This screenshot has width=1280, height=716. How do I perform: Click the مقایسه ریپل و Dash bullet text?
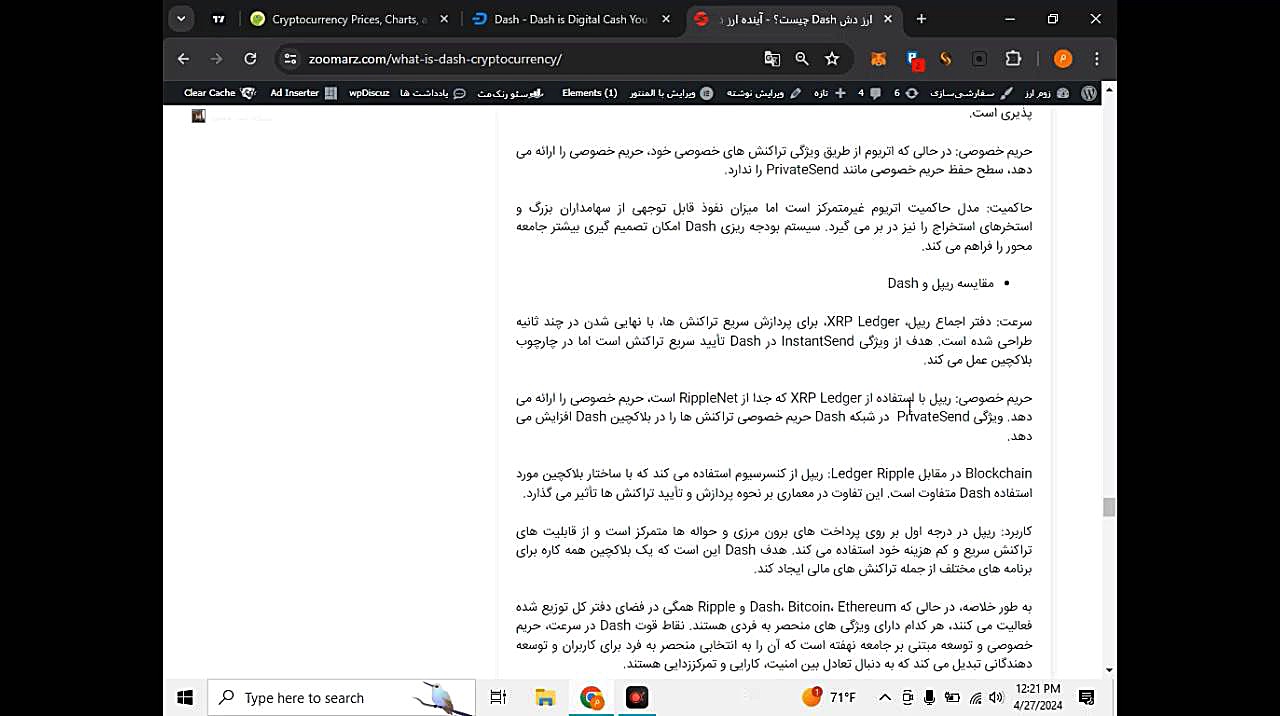point(941,283)
